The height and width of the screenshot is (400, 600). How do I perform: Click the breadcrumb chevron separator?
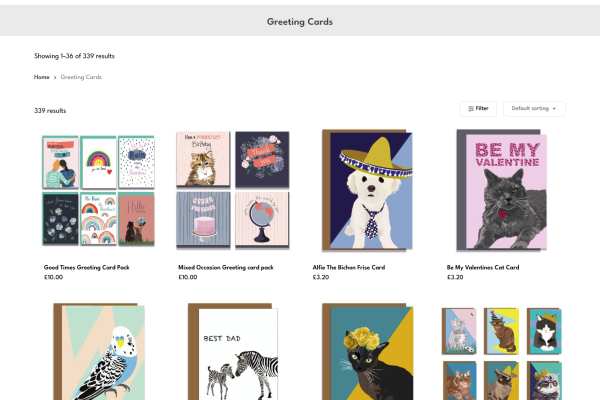(55, 77)
